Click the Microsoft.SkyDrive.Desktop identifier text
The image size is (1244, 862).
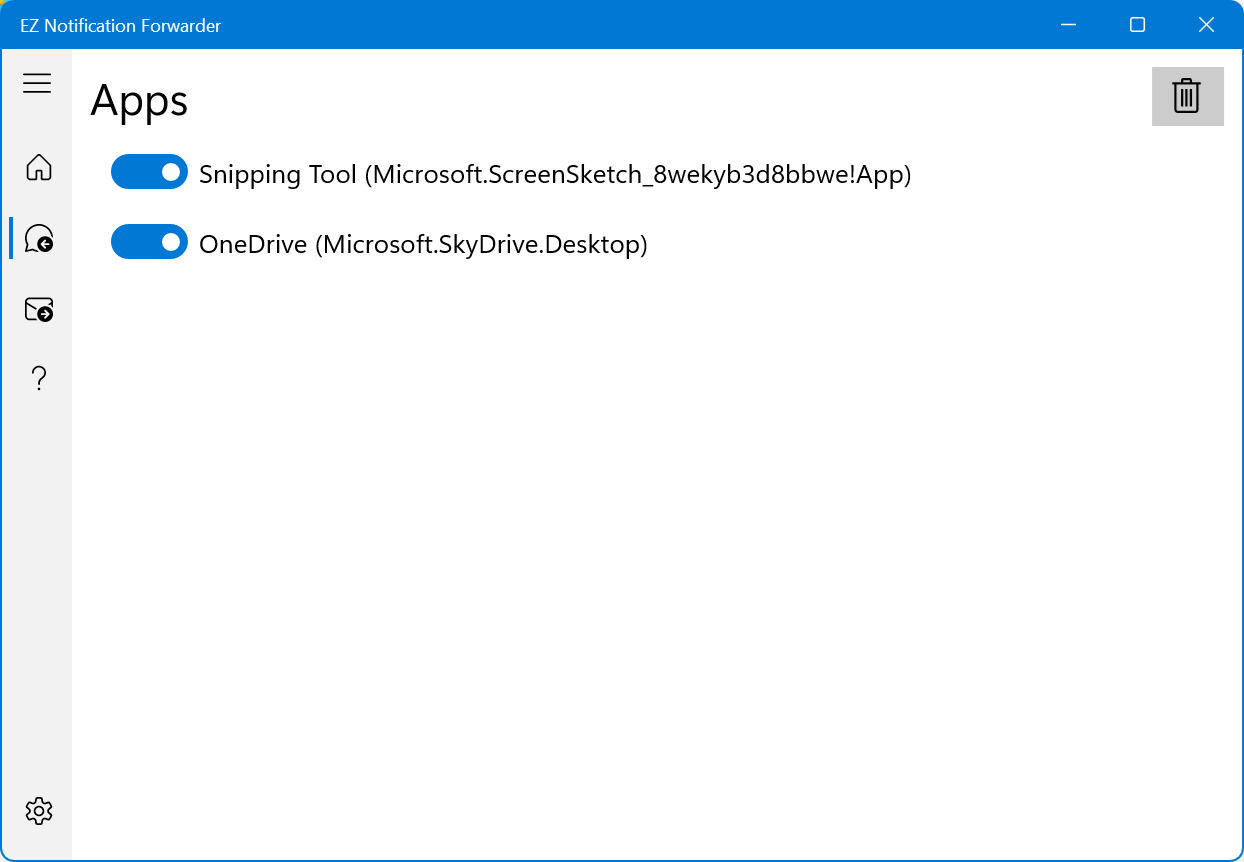pyautogui.click(x=482, y=244)
